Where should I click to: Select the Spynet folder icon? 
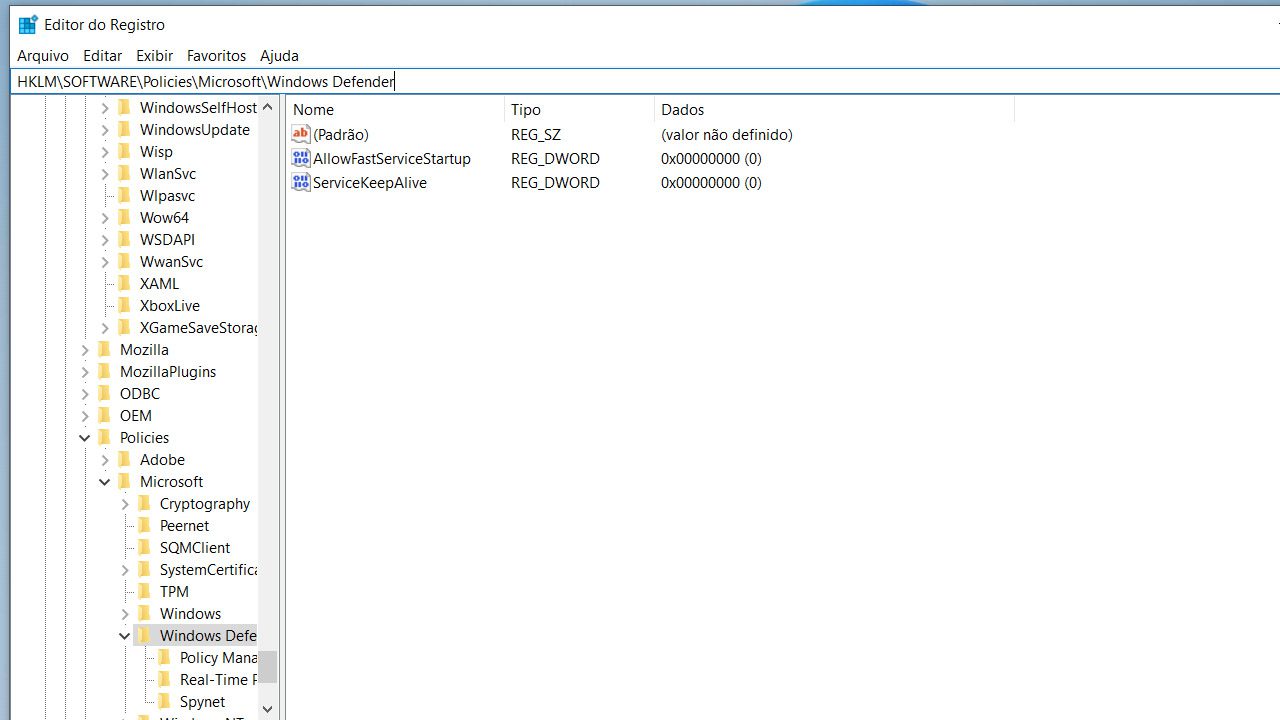[164, 701]
